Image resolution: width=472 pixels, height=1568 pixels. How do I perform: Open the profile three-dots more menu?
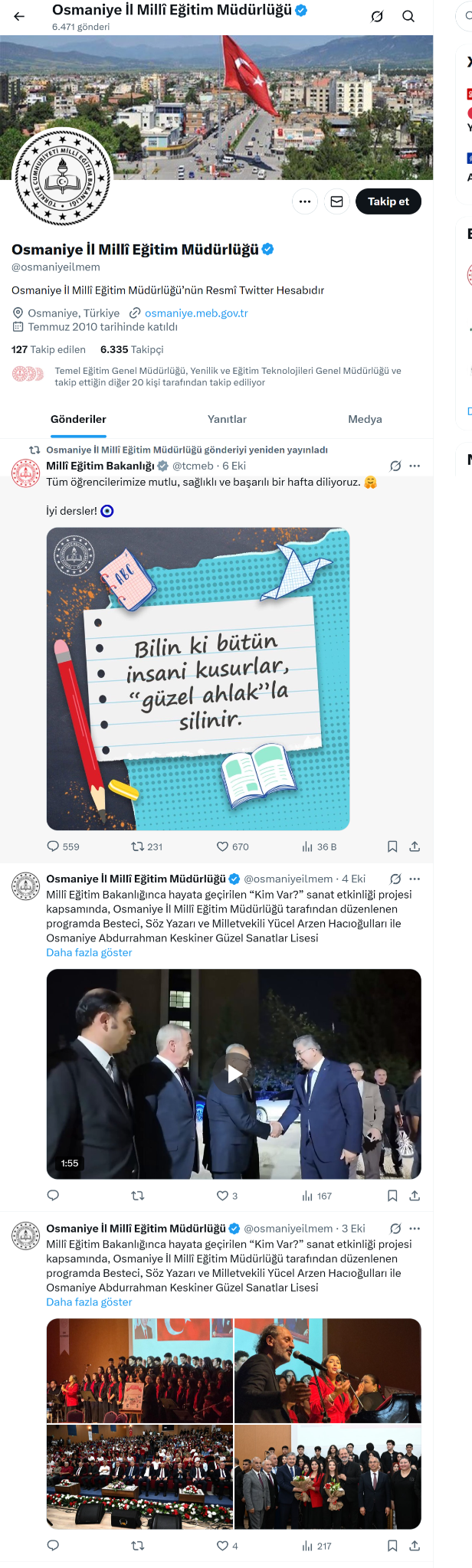(305, 201)
